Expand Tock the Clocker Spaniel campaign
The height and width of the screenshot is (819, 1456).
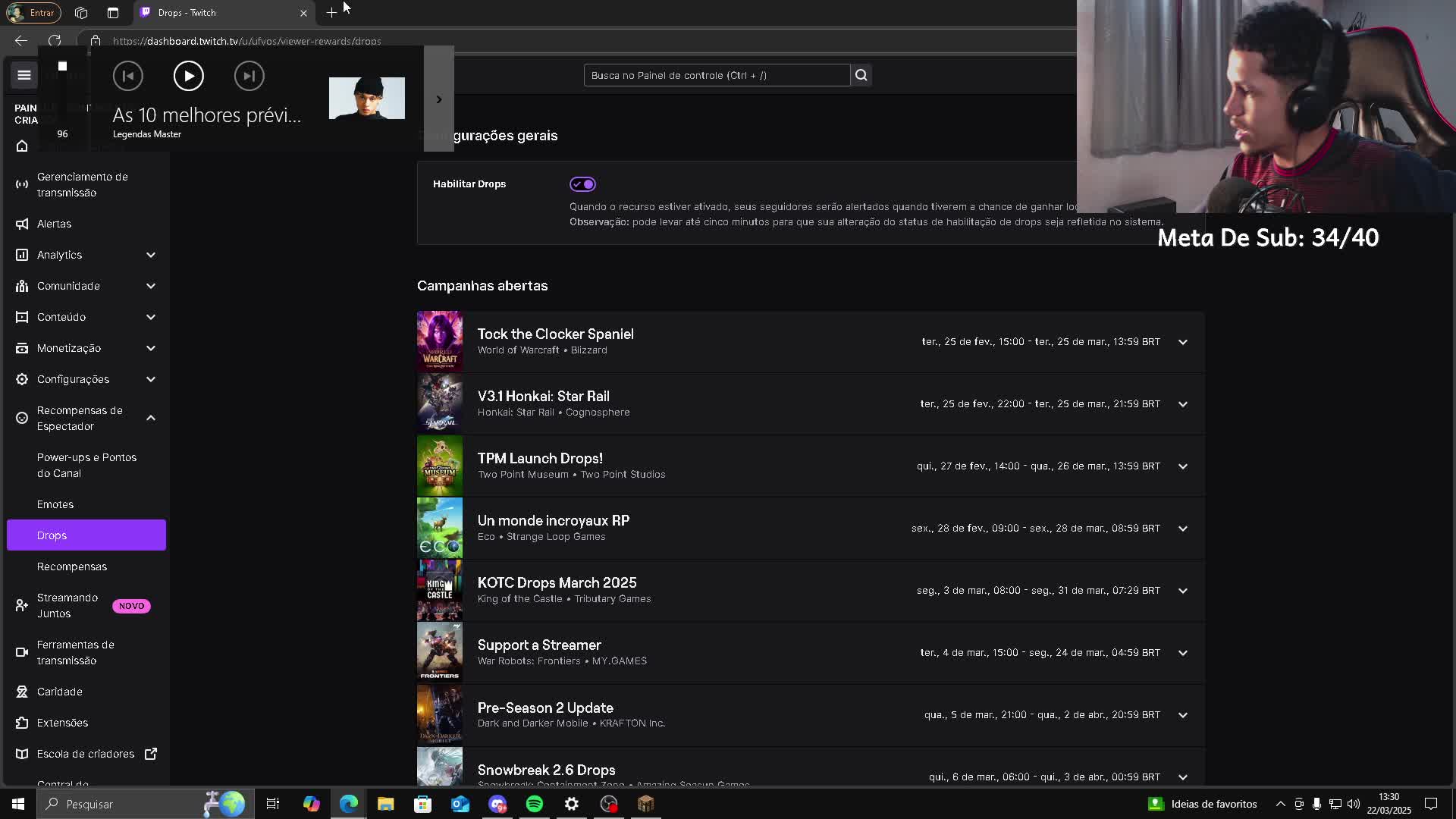click(1183, 342)
